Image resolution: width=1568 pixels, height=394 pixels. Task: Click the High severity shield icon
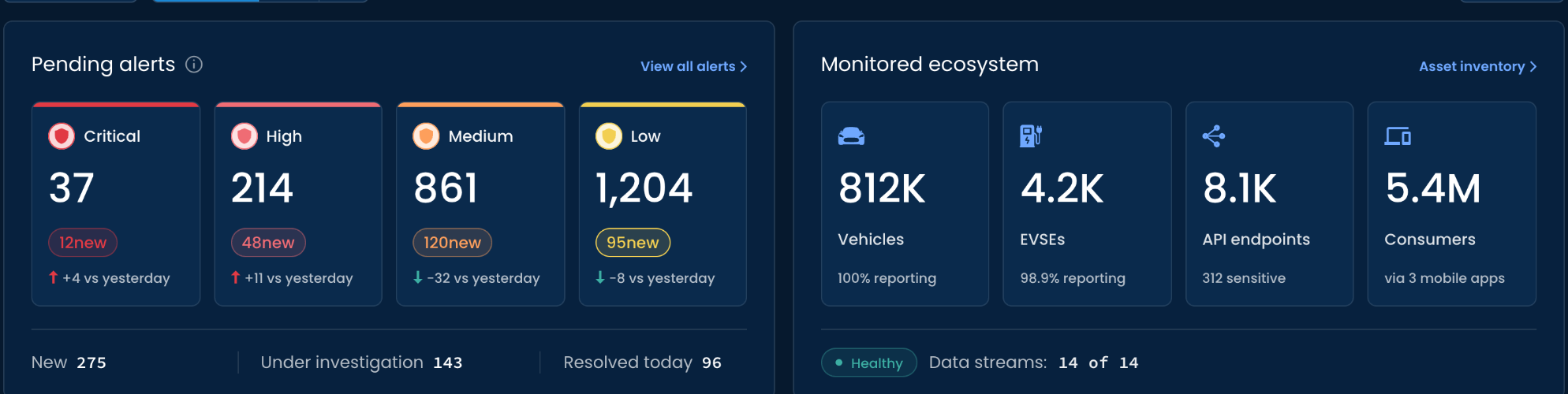(x=245, y=136)
